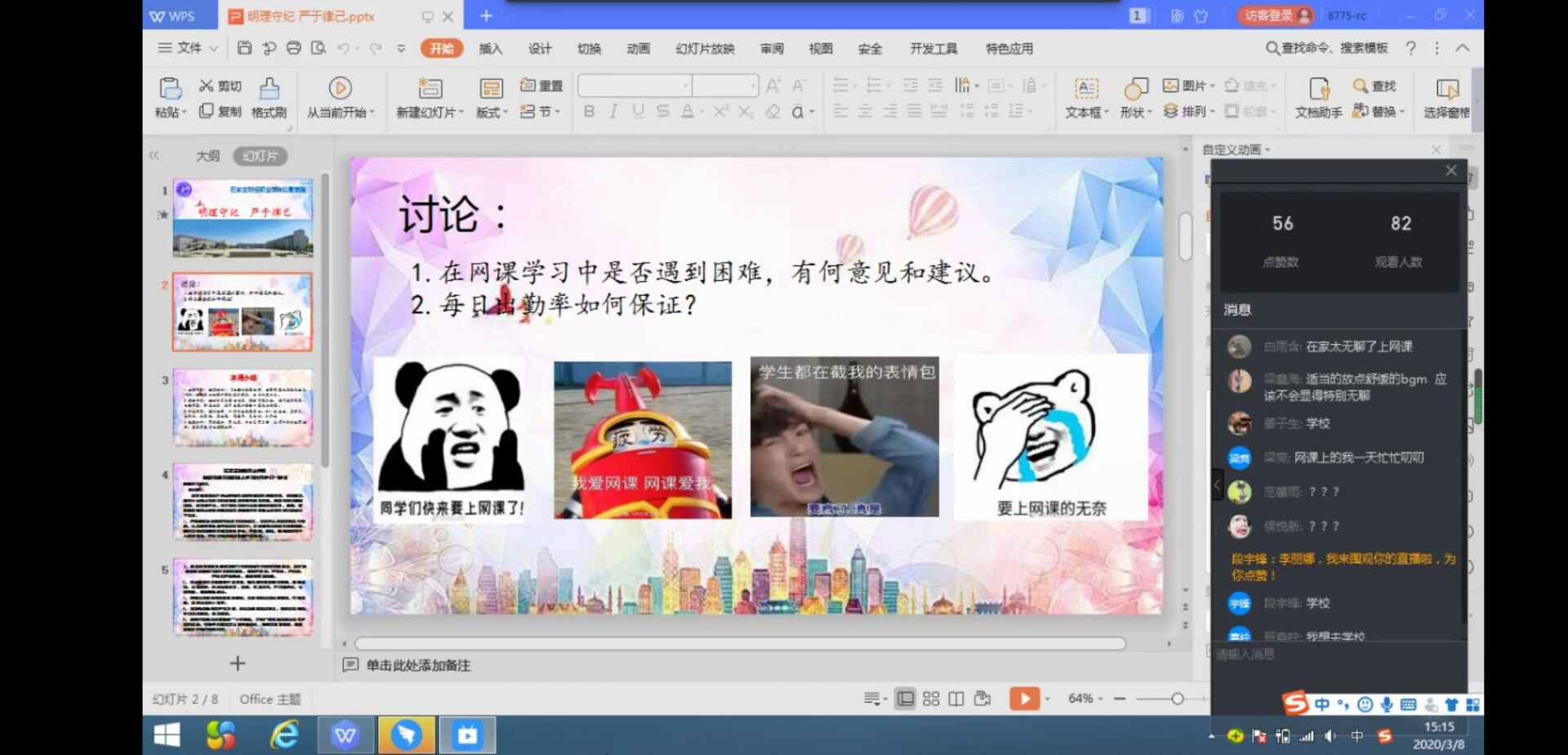The image size is (1568, 755).
Task: Switch to the Slide Show ribbon tab
Action: (705, 49)
